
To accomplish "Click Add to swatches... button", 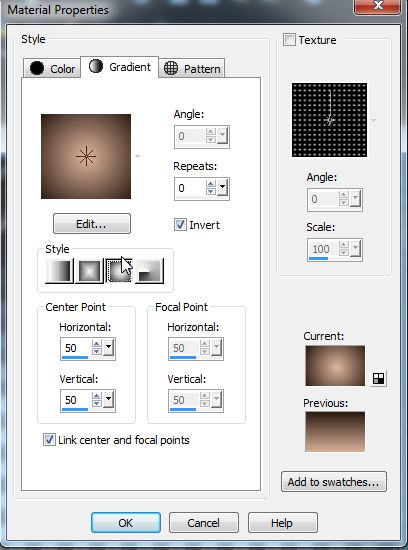I will click(334, 482).
